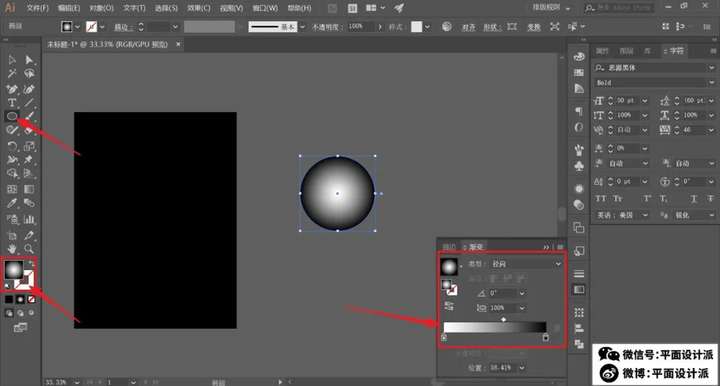The height and width of the screenshot is (386, 720).
Task: Select the Shape Builder tool
Action: [x=12, y=173]
